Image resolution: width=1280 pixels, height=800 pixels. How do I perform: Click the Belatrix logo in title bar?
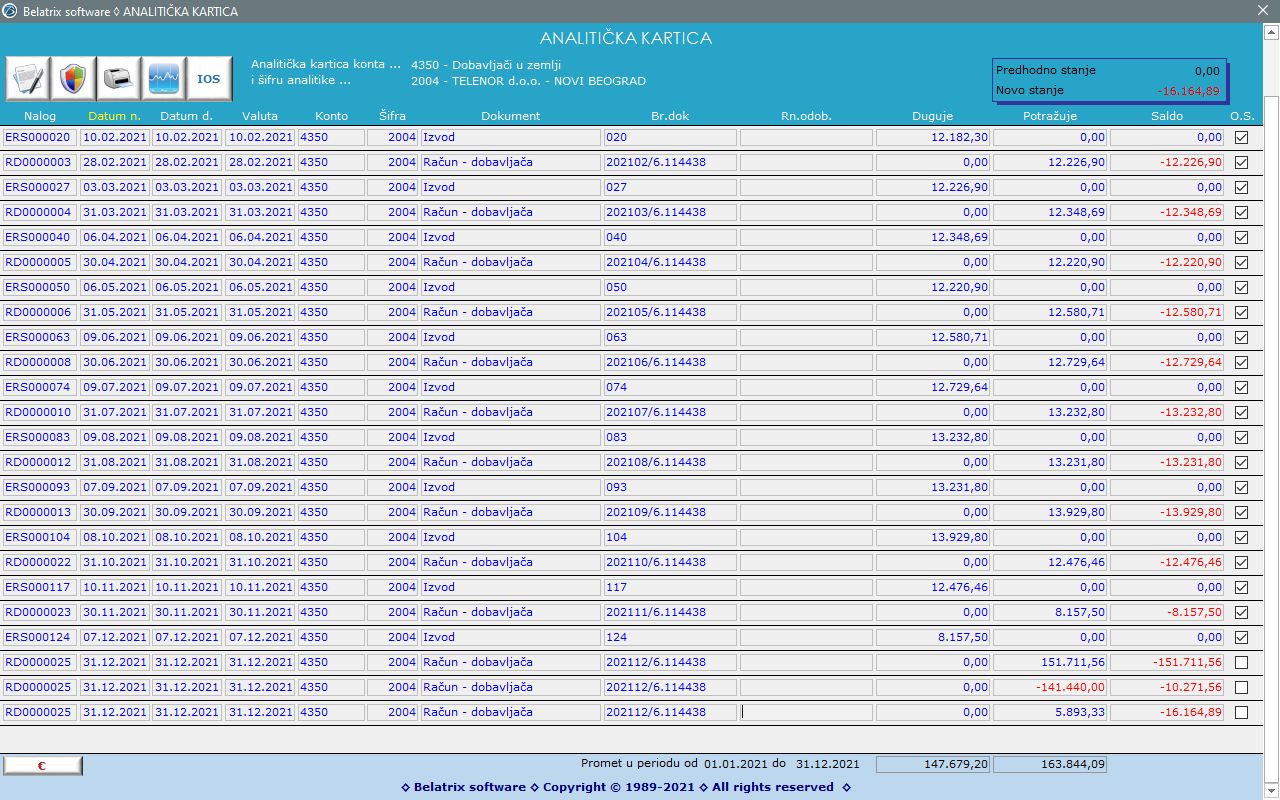pyautogui.click(x=11, y=11)
